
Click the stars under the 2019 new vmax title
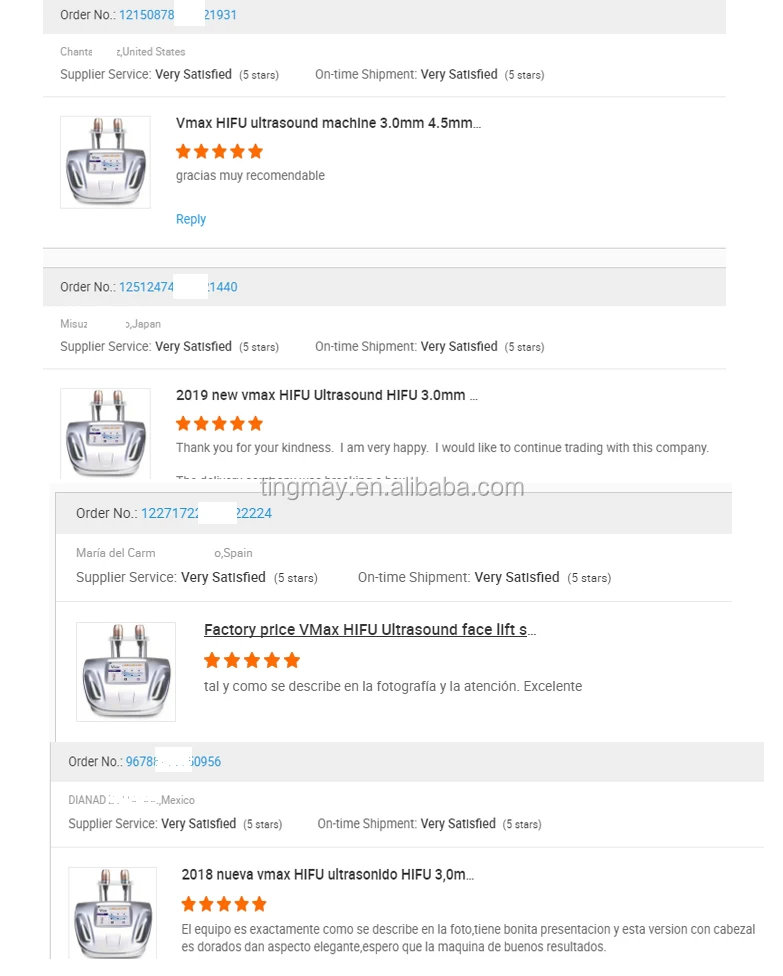tap(219, 424)
